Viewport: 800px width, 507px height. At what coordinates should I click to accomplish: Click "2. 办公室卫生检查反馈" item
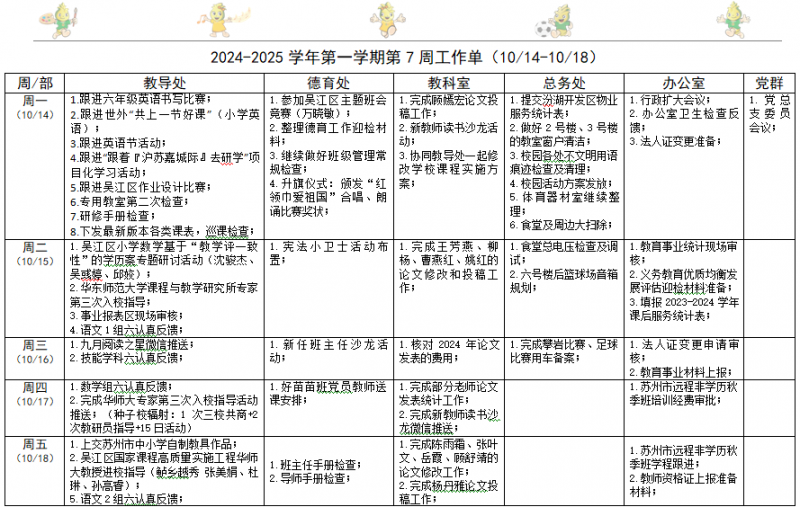point(684,120)
